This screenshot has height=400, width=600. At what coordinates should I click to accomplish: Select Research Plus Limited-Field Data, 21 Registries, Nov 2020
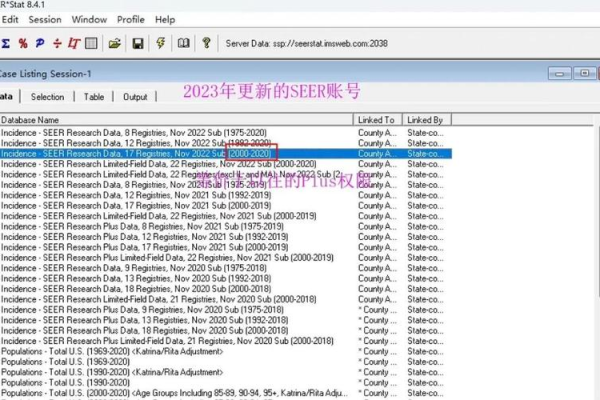[226, 341]
